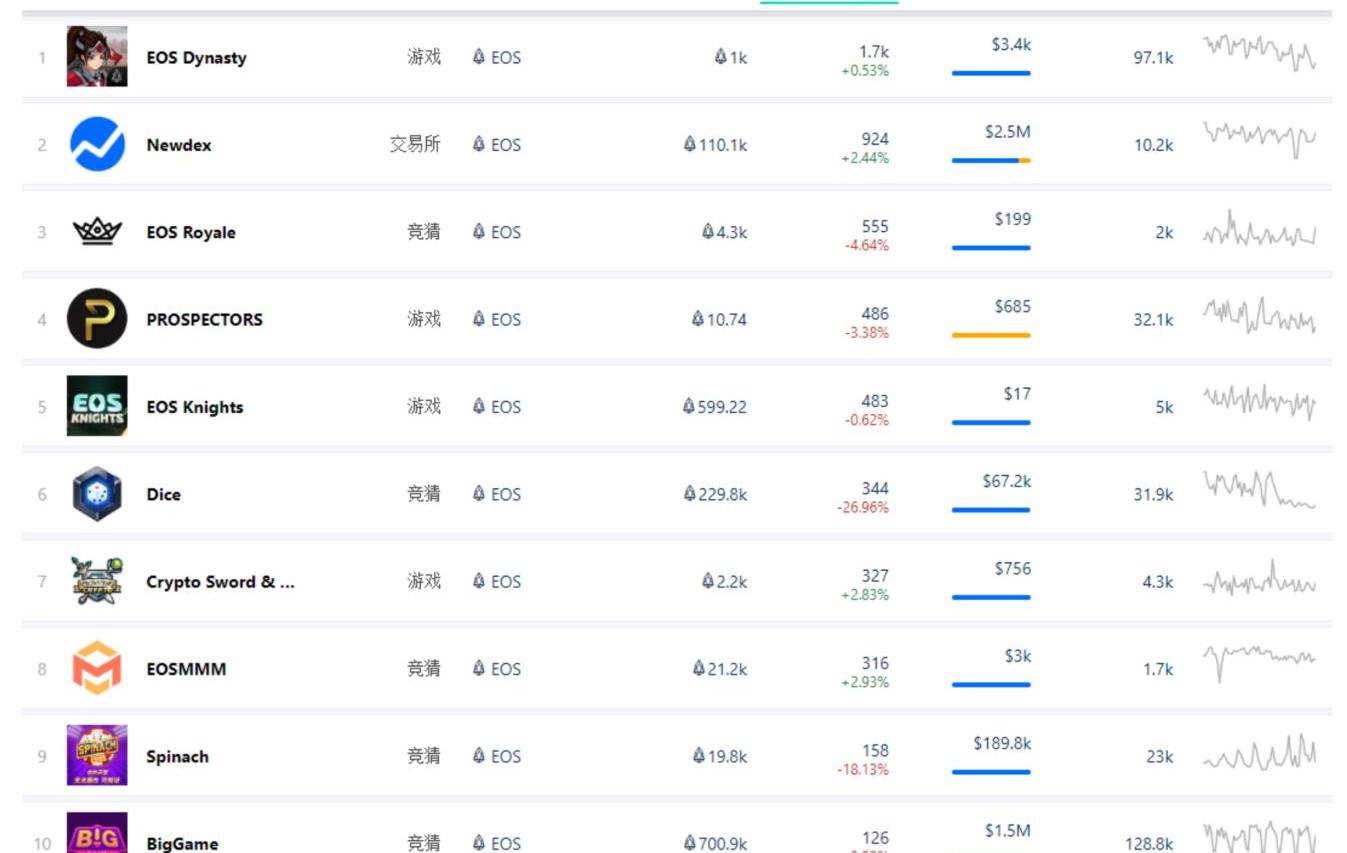The height and width of the screenshot is (853, 1347).
Task: Select the PROSPECTORS gold P icon
Action: click(x=97, y=319)
